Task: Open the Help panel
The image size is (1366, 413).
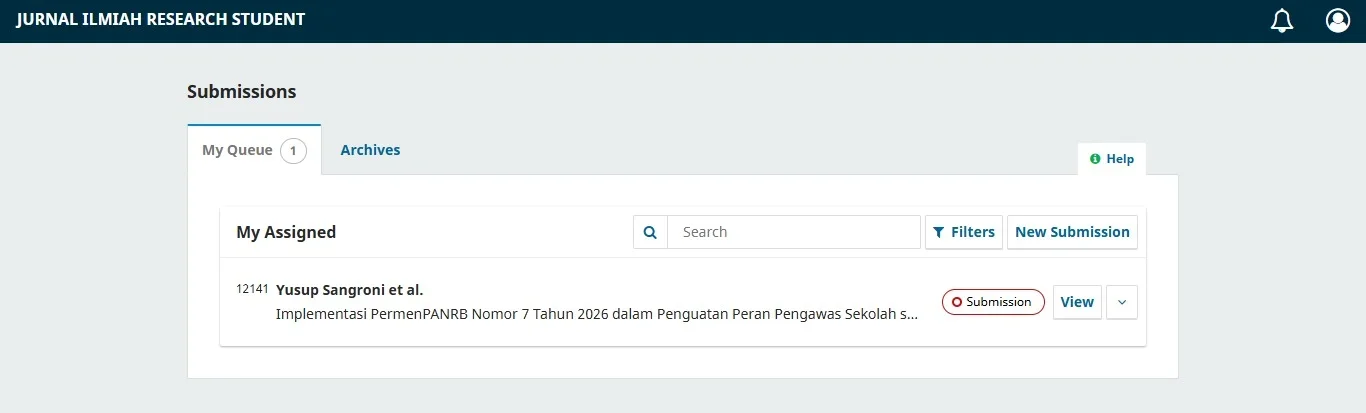Action: 1112,159
